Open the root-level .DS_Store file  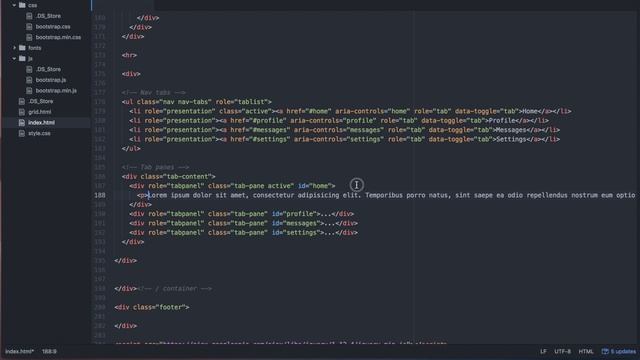41,101
